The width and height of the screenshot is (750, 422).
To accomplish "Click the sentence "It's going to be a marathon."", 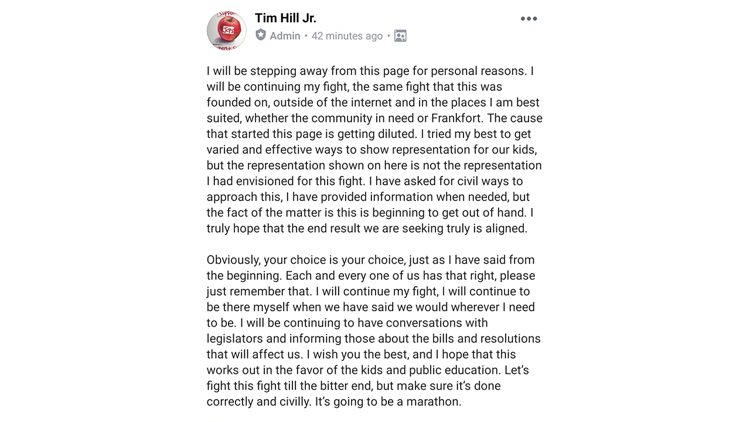I will tap(388, 401).
